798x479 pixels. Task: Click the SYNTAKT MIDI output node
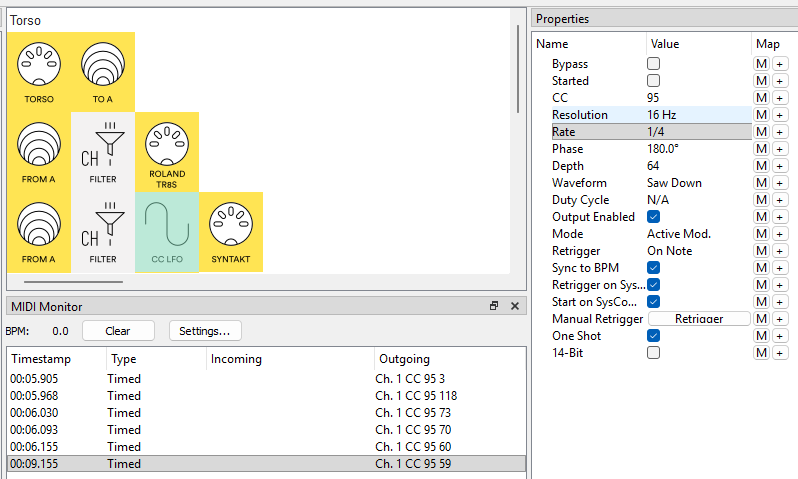coord(231,232)
